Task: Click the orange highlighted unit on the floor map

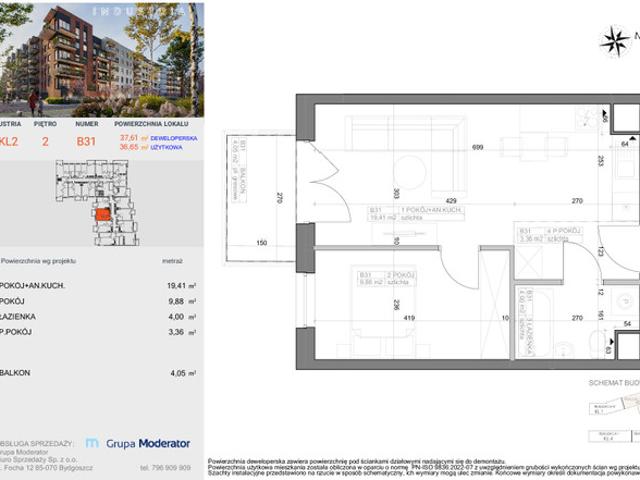Action: 103,214
